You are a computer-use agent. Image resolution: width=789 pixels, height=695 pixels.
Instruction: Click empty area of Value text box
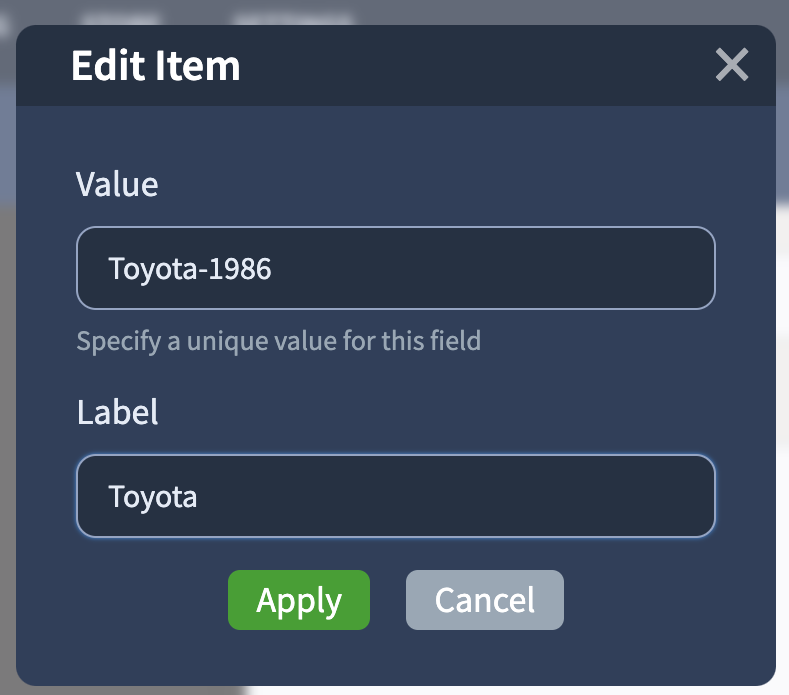(x=493, y=268)
